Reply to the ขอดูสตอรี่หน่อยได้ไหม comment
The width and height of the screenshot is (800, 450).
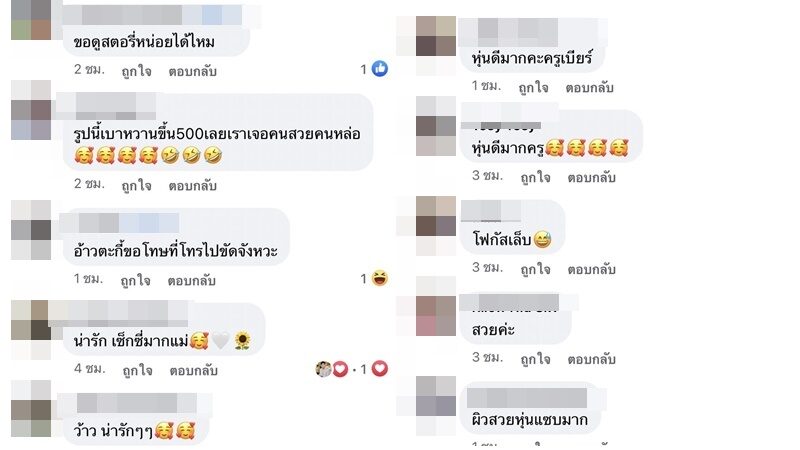click(192, 71)
